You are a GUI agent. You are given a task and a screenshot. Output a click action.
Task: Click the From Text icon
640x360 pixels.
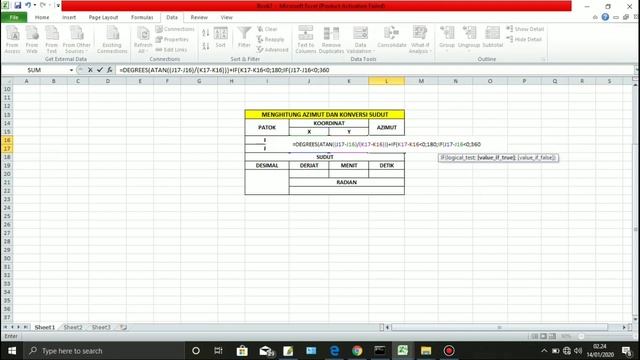(51, 39)
